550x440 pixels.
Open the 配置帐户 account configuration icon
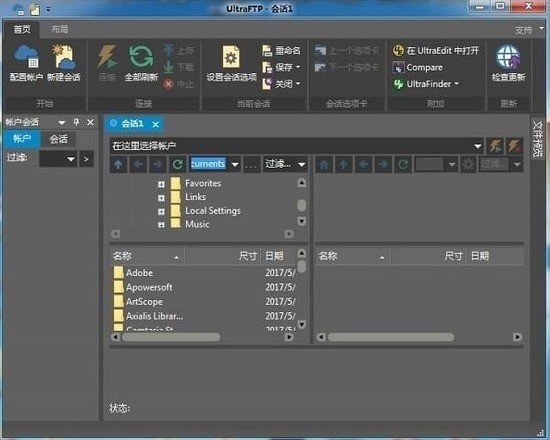(26, 56)
